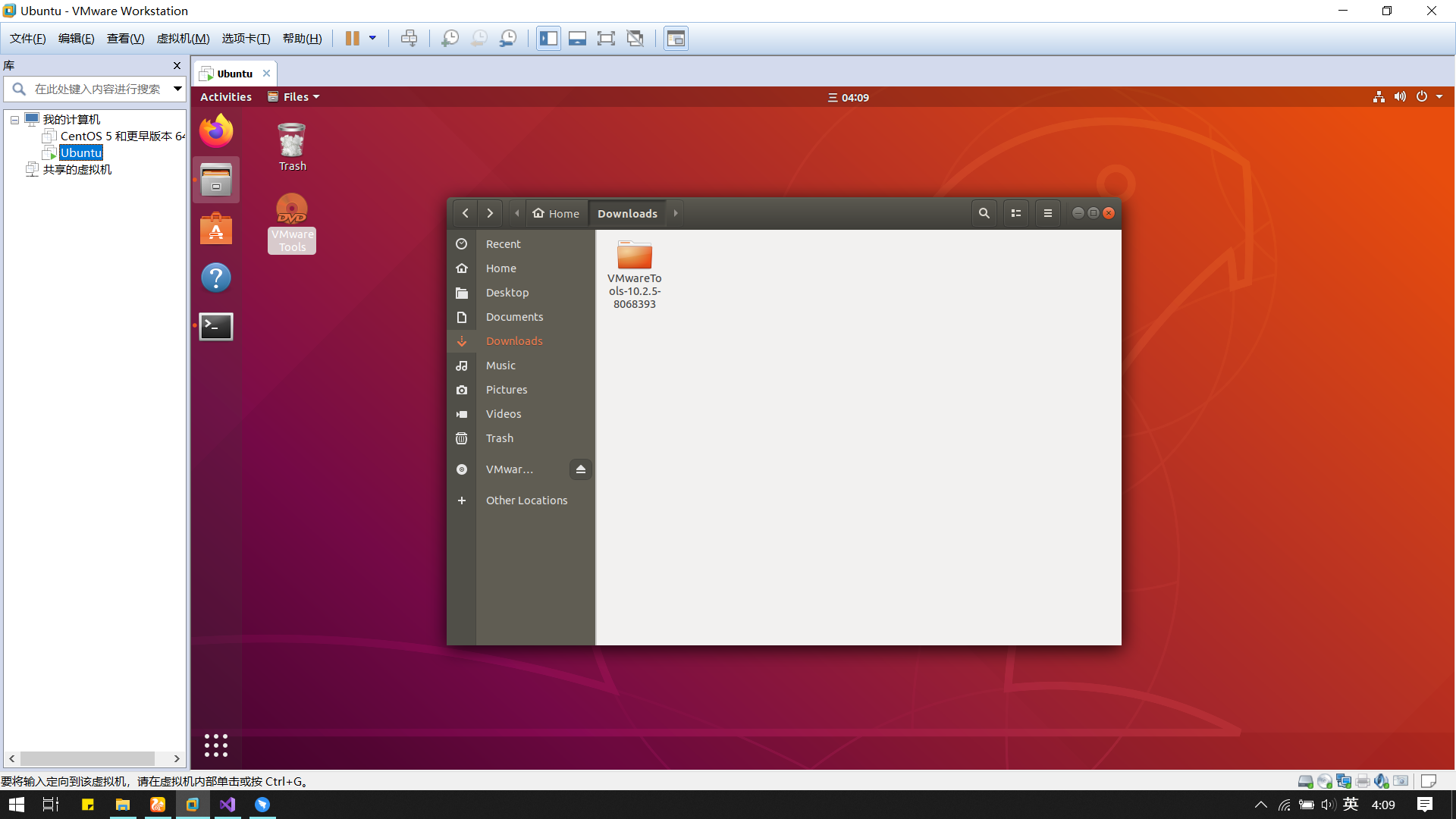This screenshot has height=819, width=1456.
Task: Launch Firefox from the dock
Action: (x=216, y=131)
